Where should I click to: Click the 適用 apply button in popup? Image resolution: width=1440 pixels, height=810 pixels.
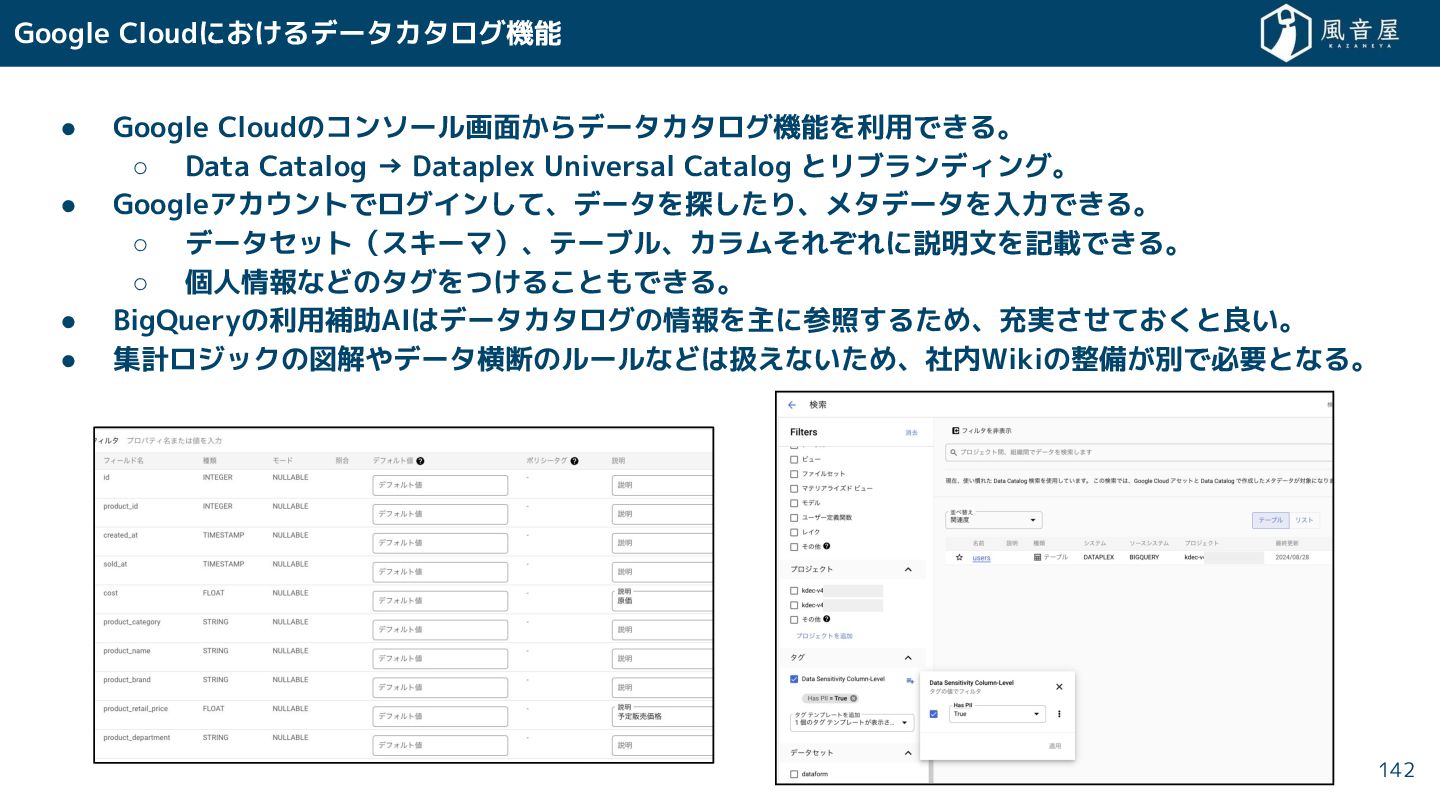pyautogui.click(x=1055, y=746)
